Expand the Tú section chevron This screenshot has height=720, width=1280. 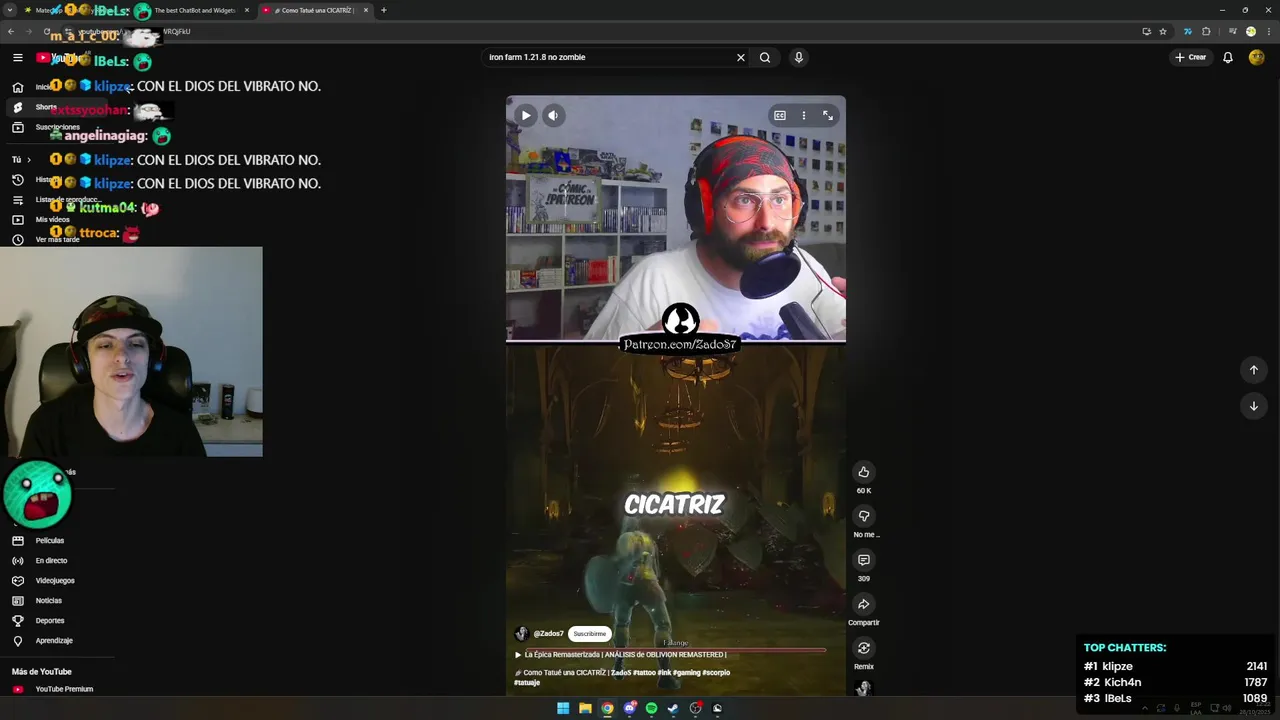28,160
